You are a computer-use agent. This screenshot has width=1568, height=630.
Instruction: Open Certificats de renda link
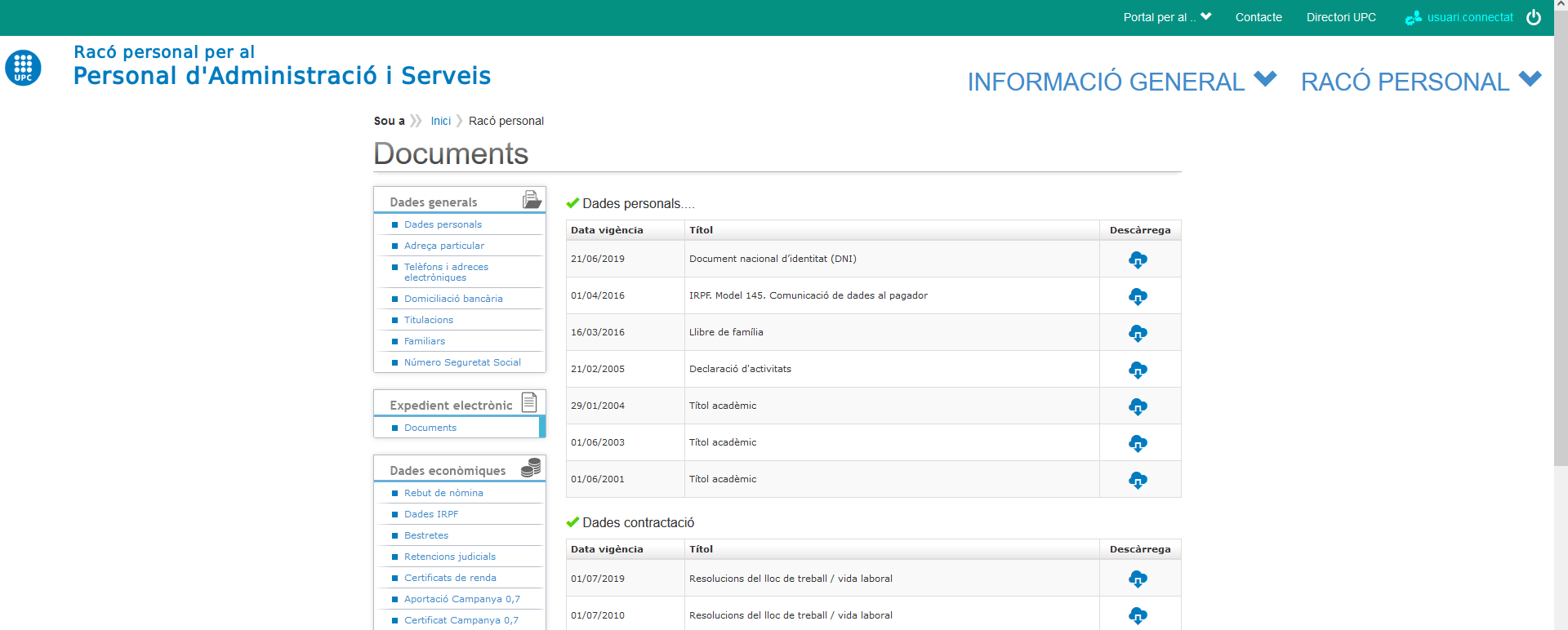pos(450,578)
